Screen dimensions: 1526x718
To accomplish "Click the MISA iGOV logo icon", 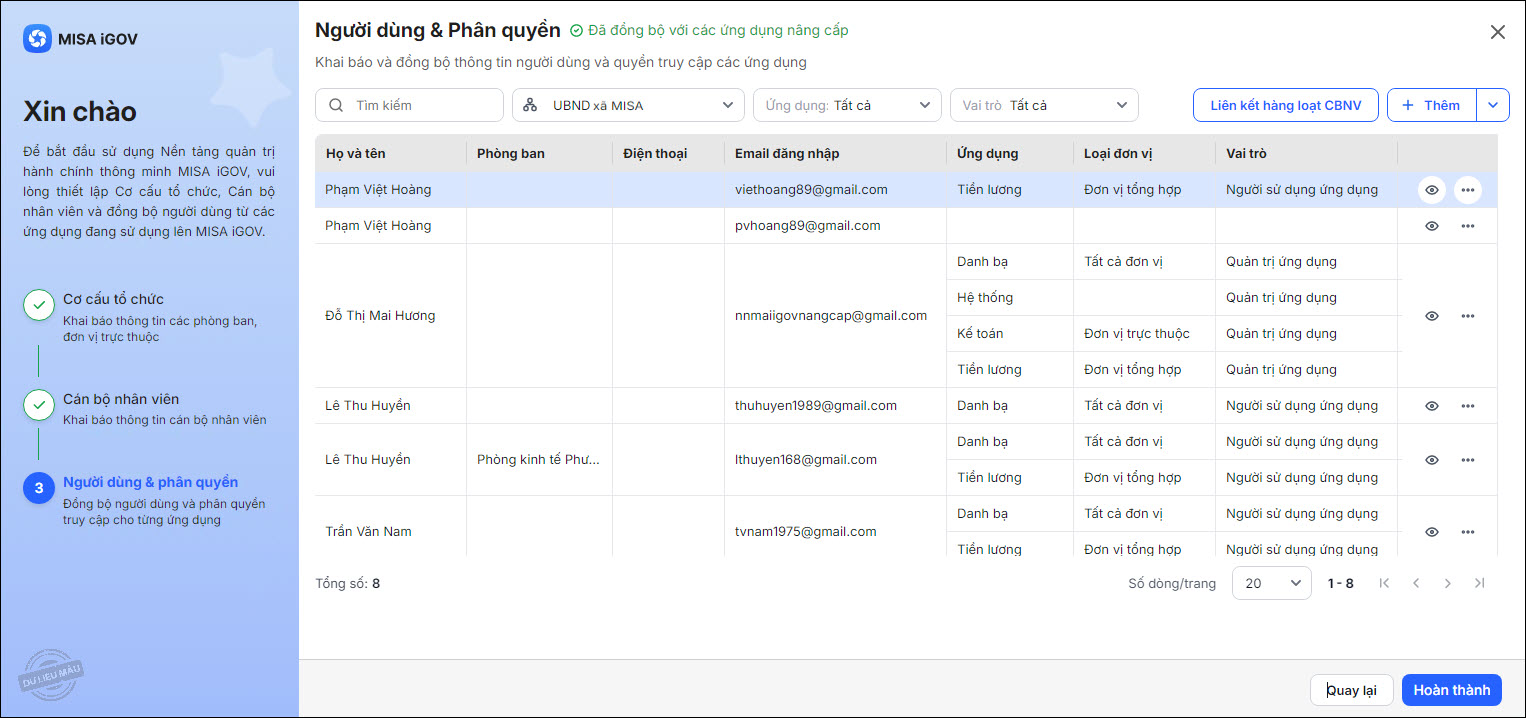I will pyautogui.click(x=37, y=39).
